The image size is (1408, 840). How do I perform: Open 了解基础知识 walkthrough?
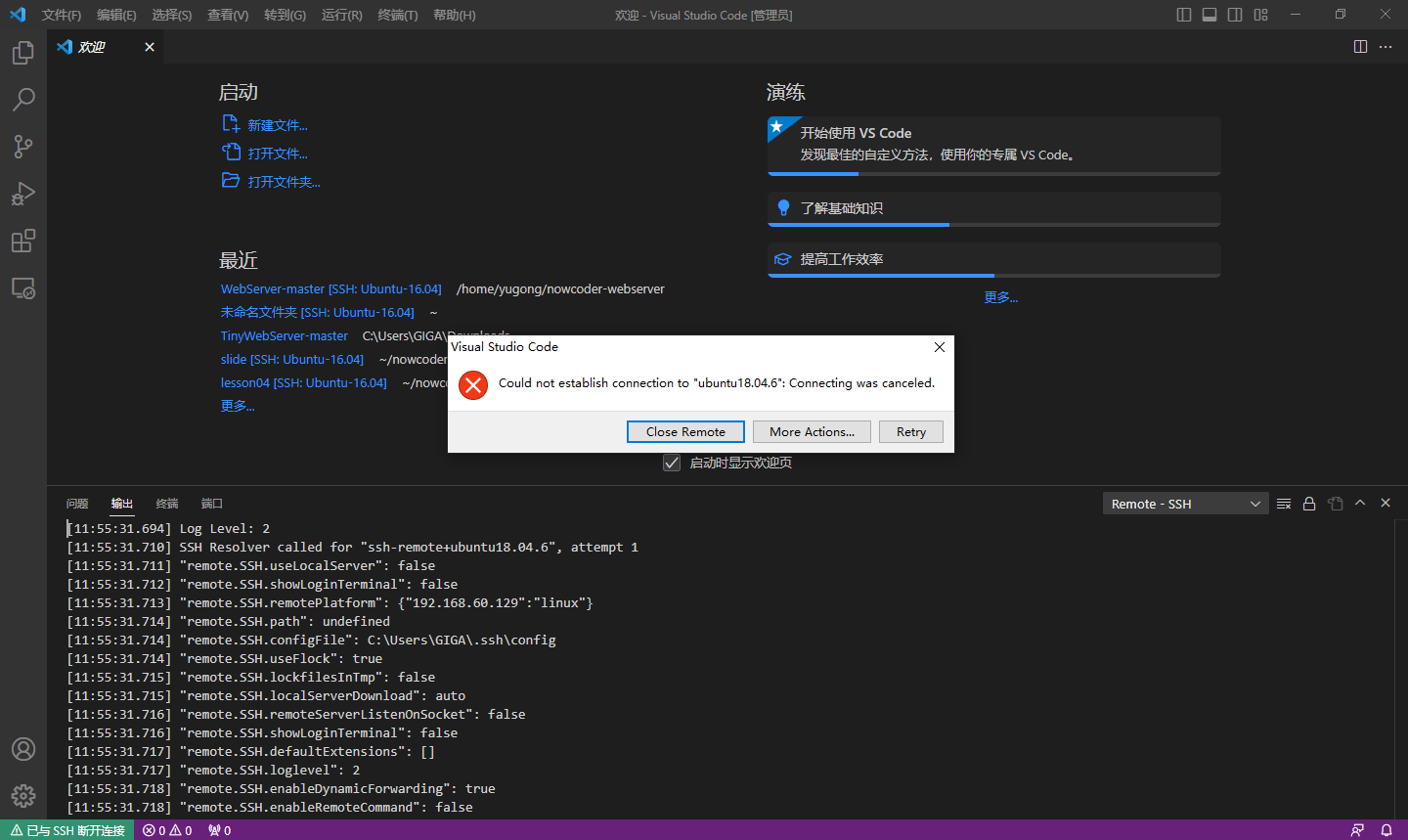click(x=994, y=209)
